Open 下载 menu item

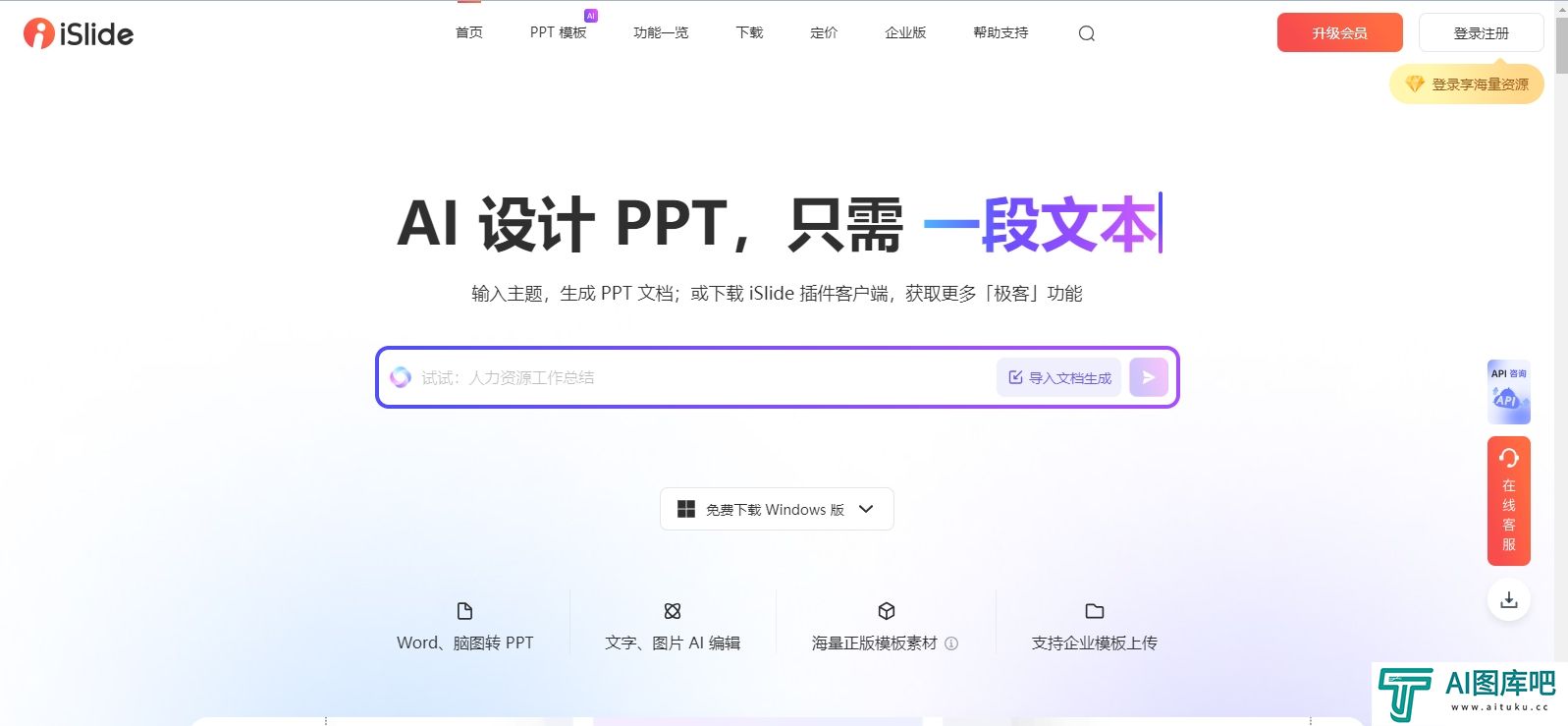point(749,32)
